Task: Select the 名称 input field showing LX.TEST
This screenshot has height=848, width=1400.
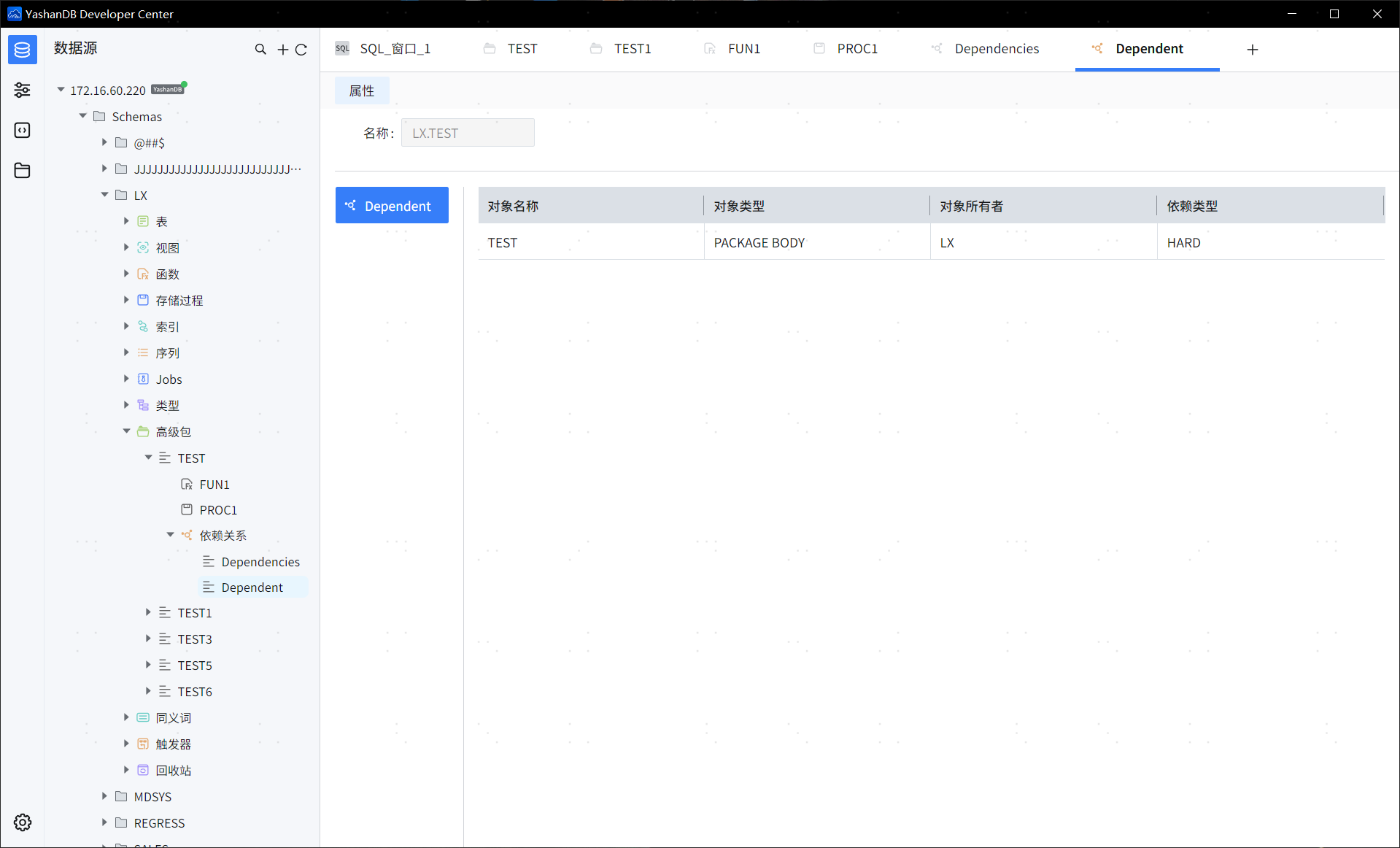Action: (468, 132)
